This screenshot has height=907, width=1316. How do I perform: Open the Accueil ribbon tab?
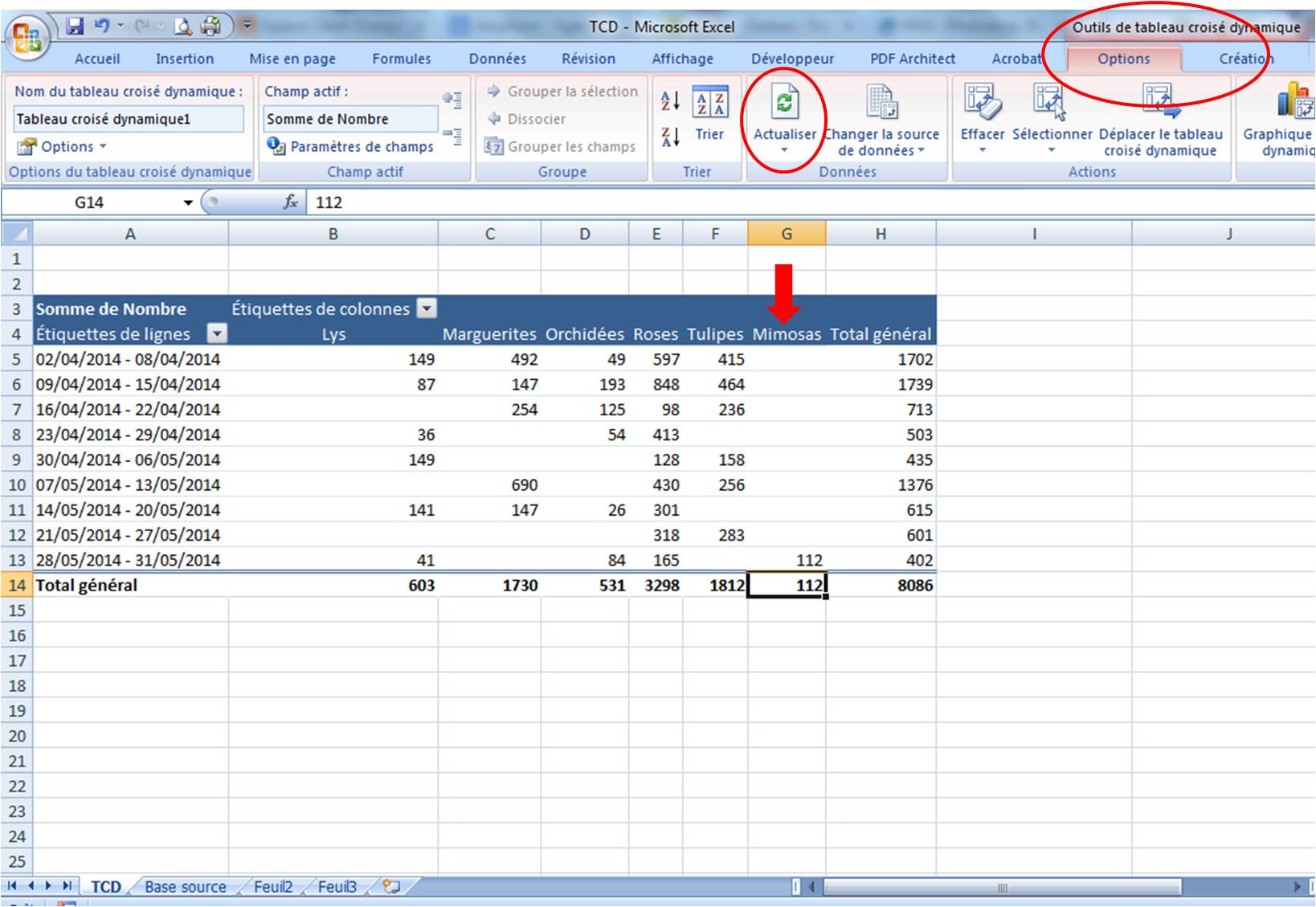97,59
